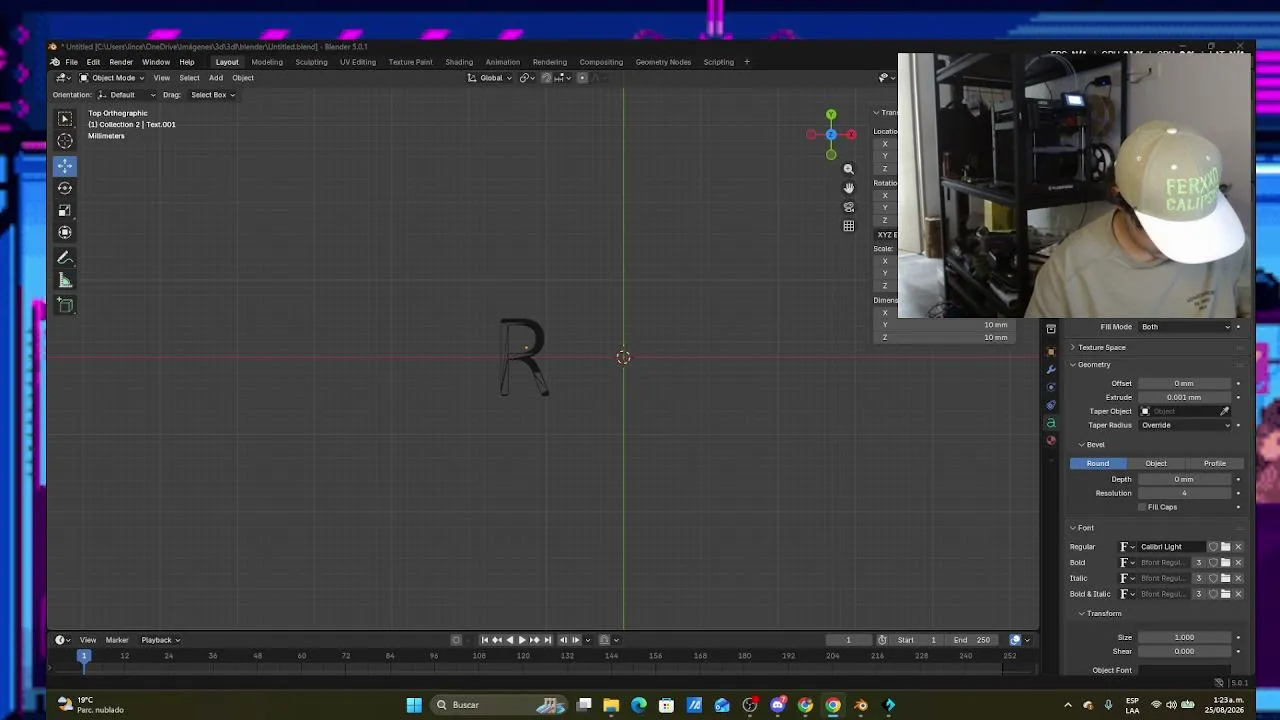The image size is (1280, 720).
Task: Select the Object bevel option
Action: 1156,464
